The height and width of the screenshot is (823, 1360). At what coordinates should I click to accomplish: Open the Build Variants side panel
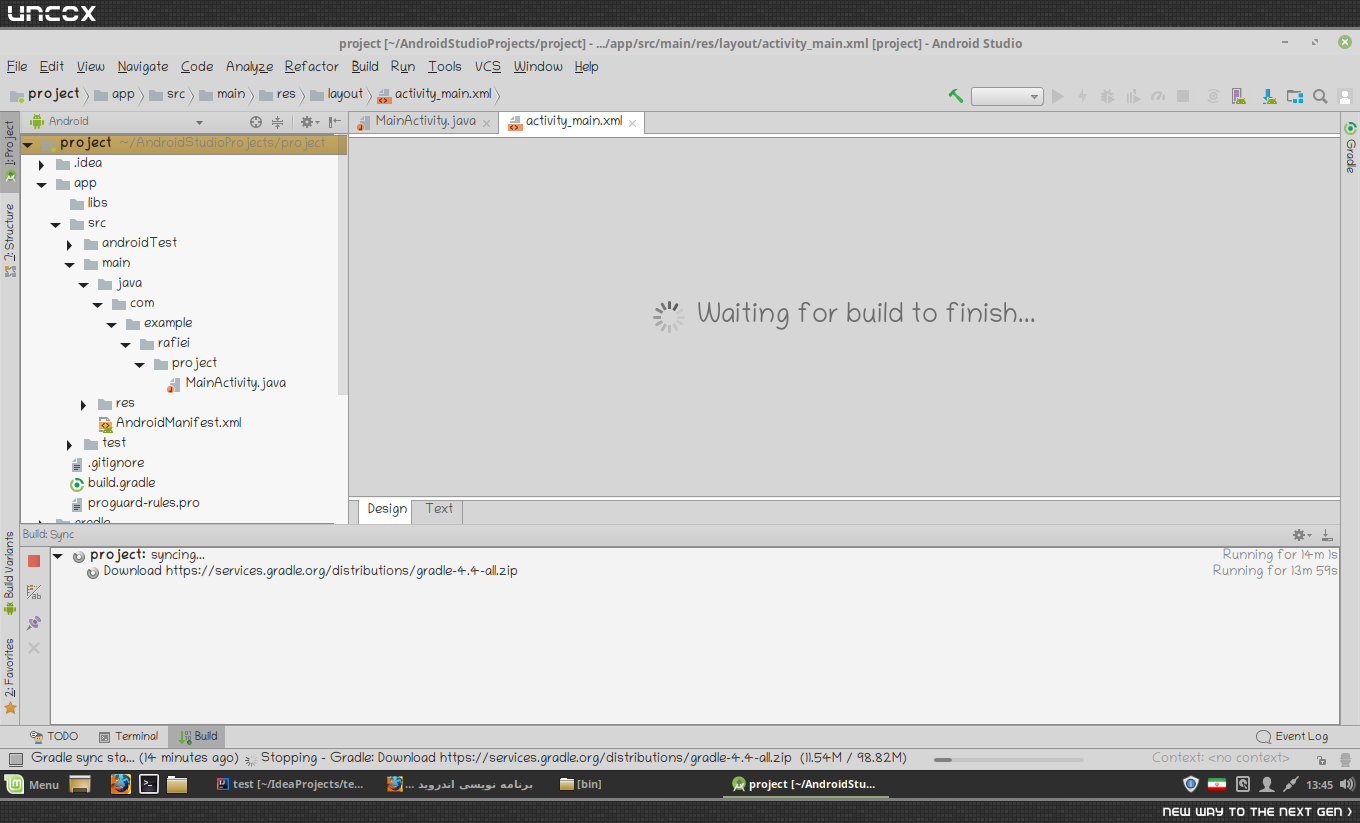(9, 573)
